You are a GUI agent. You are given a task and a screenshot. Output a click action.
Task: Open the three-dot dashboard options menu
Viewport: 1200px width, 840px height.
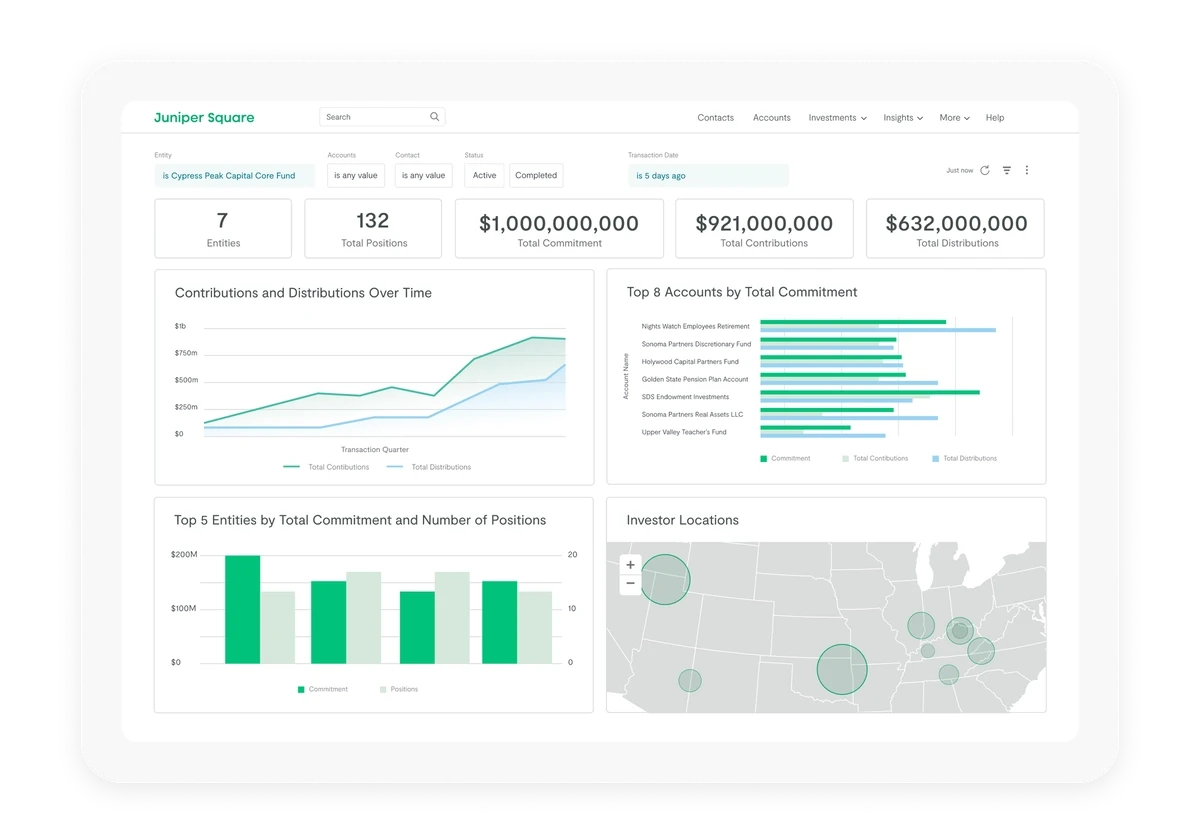[x=1027, y=170]
